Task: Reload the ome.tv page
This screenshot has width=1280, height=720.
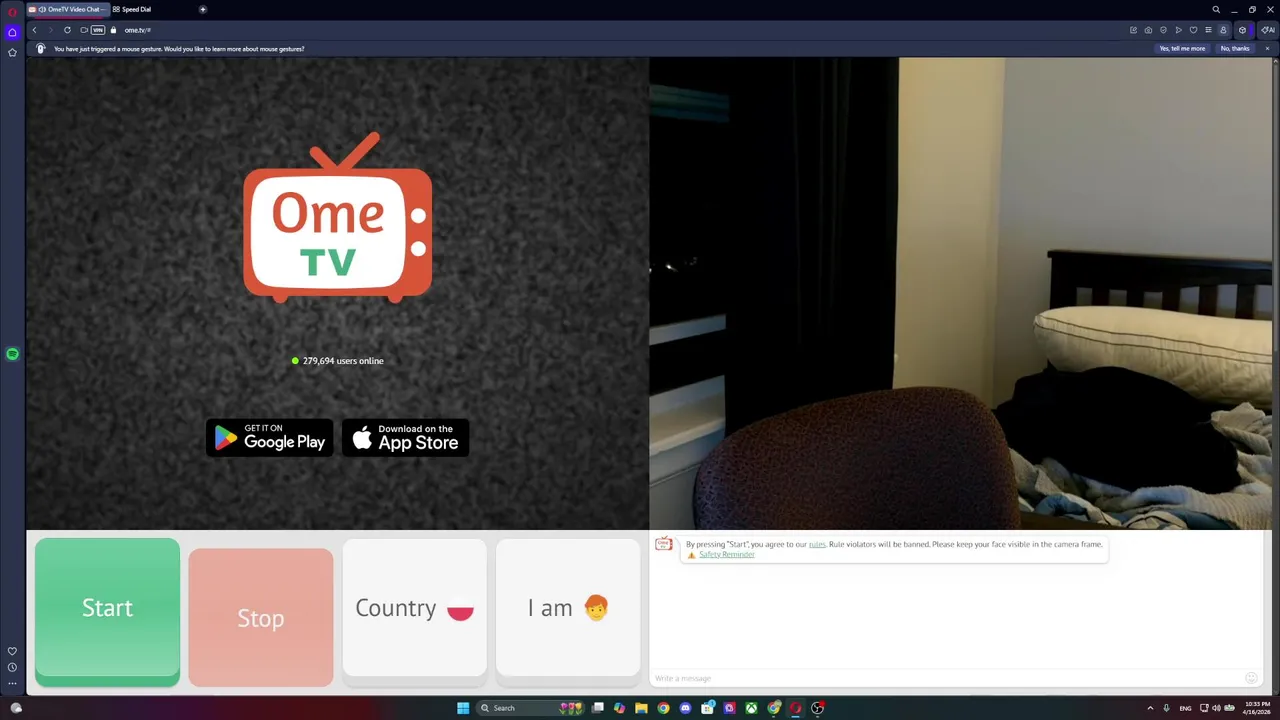Action: click(x=67, y=30)
